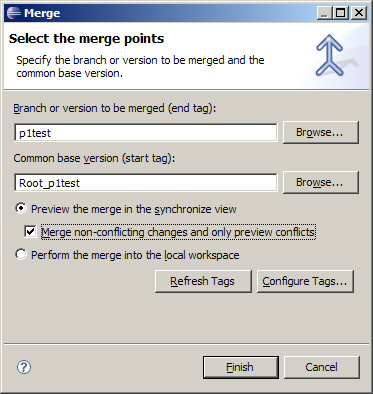Screen dimensions: 373x394
Task: Click the end tag field containing p1test
Action: pyautogui.click(x=146, y=133)
